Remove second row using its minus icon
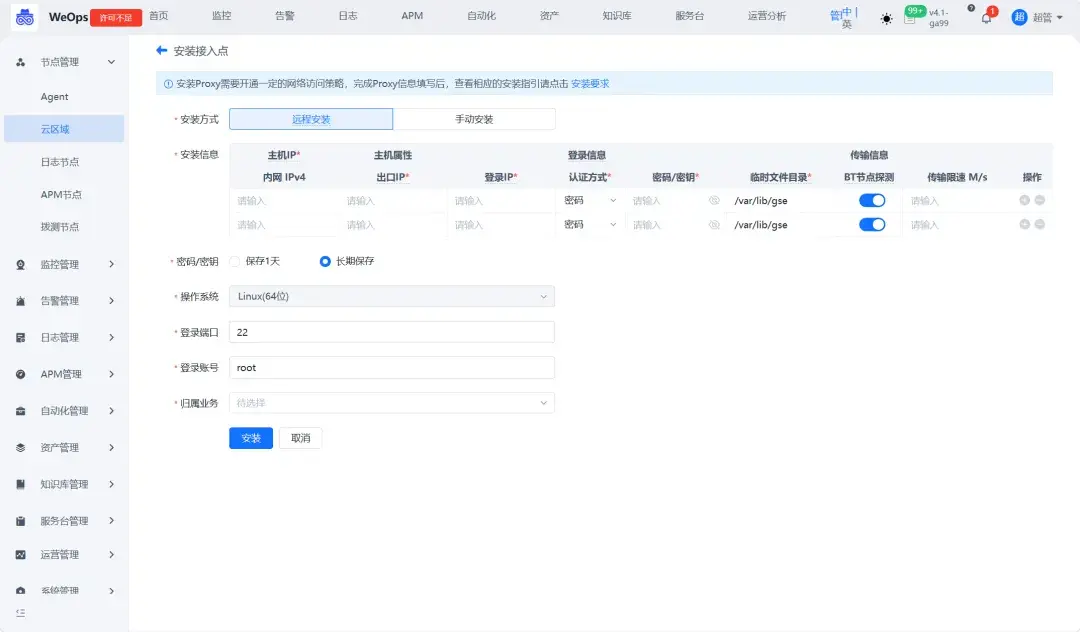 coord(1039,224)
